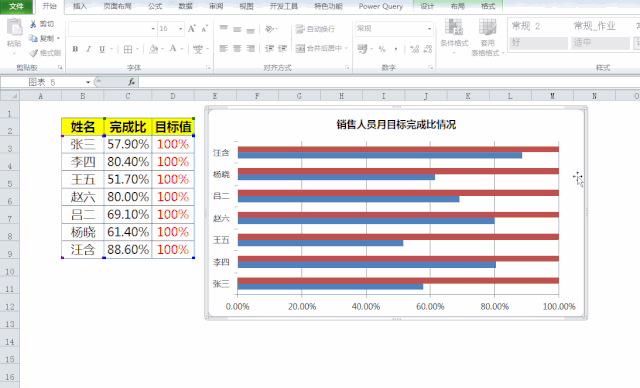The width and height of the screenshot is (640, 388).
Task: Click the Borders grid icon
Action: pyautogui.click(x=128, y=49)
